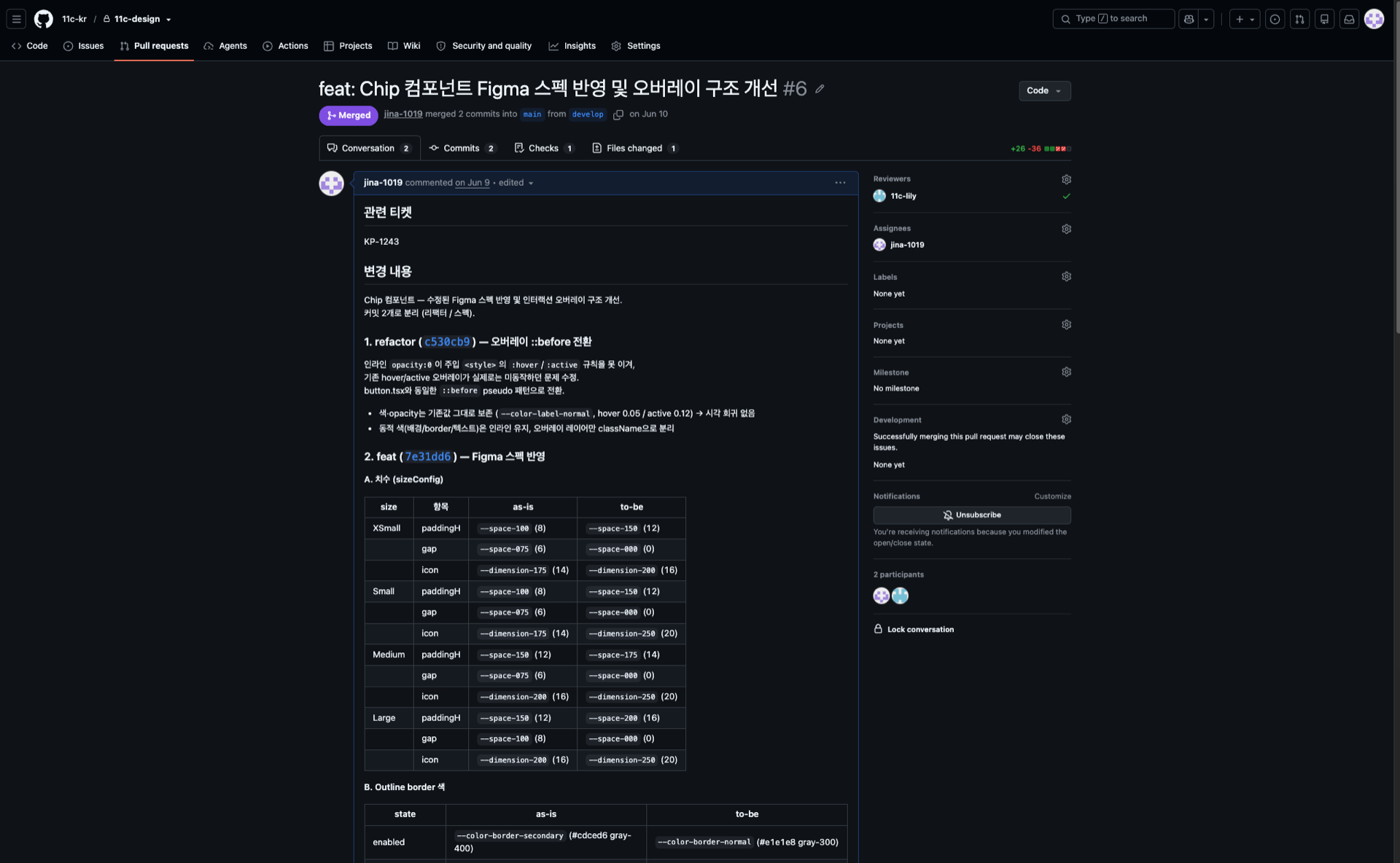Open Reviewers settings gear
The width and height of the screenshot is (1400, 863).
1066,179
